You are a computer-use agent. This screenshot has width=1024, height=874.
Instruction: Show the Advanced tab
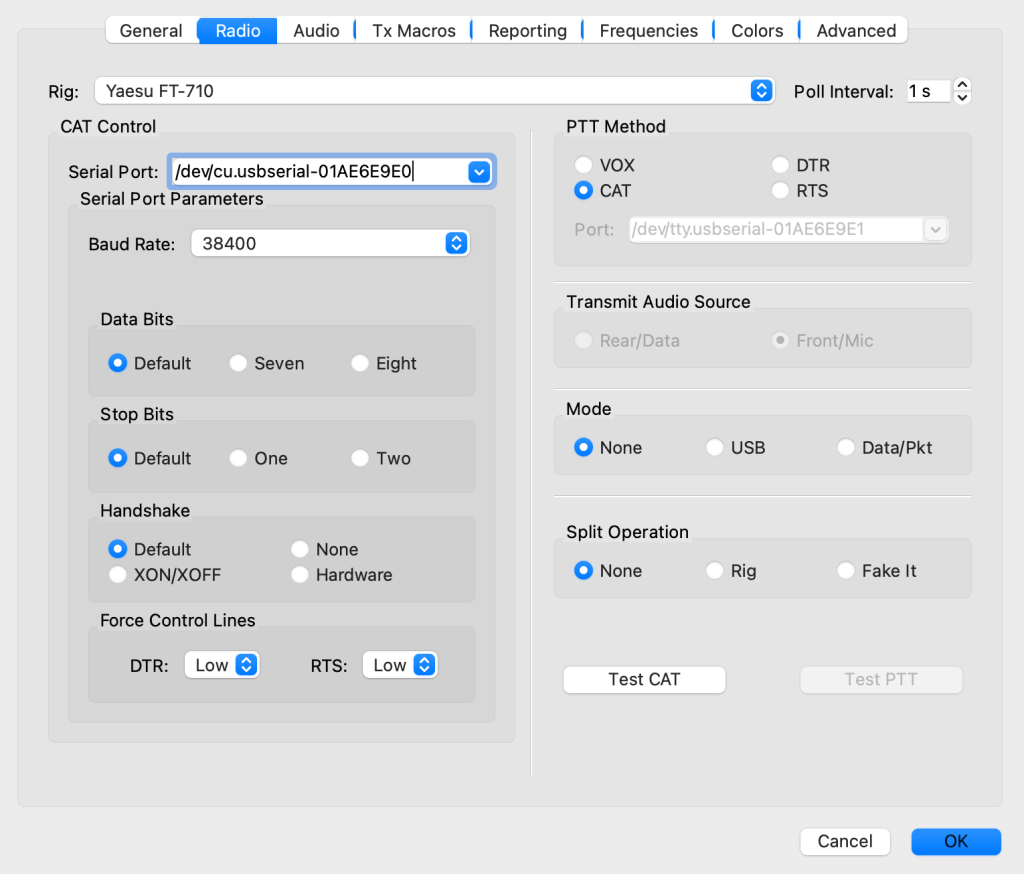pos(856,31)
